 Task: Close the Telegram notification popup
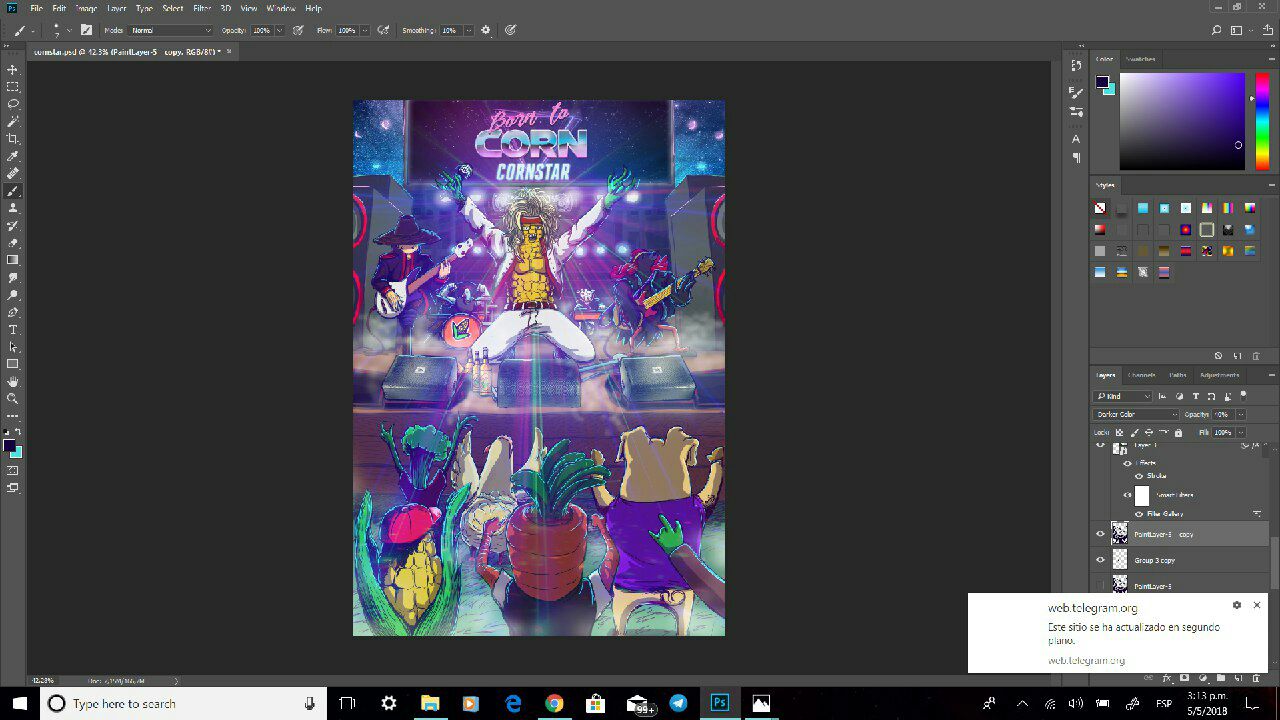click(1257, 605)
